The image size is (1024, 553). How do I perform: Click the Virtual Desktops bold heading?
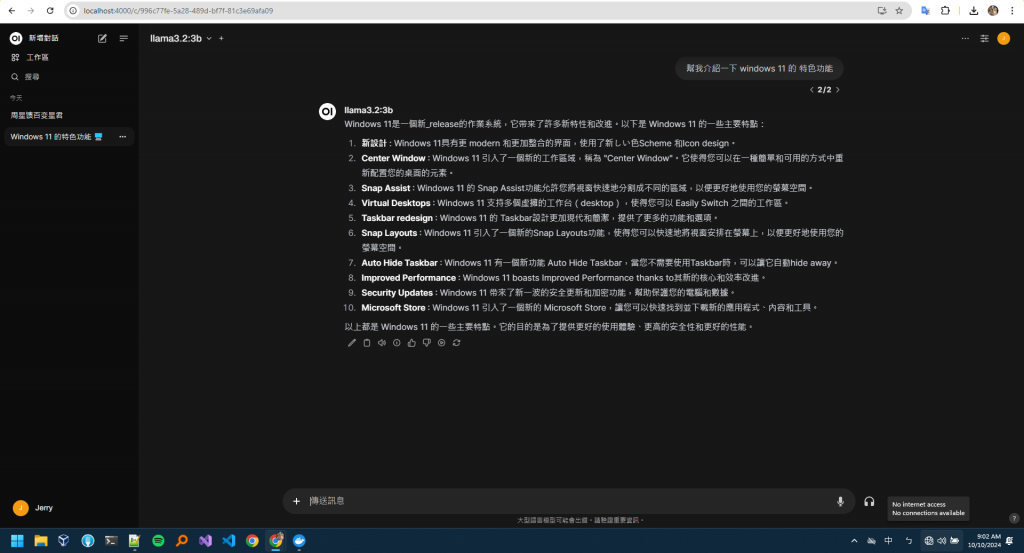click(396, 203)
